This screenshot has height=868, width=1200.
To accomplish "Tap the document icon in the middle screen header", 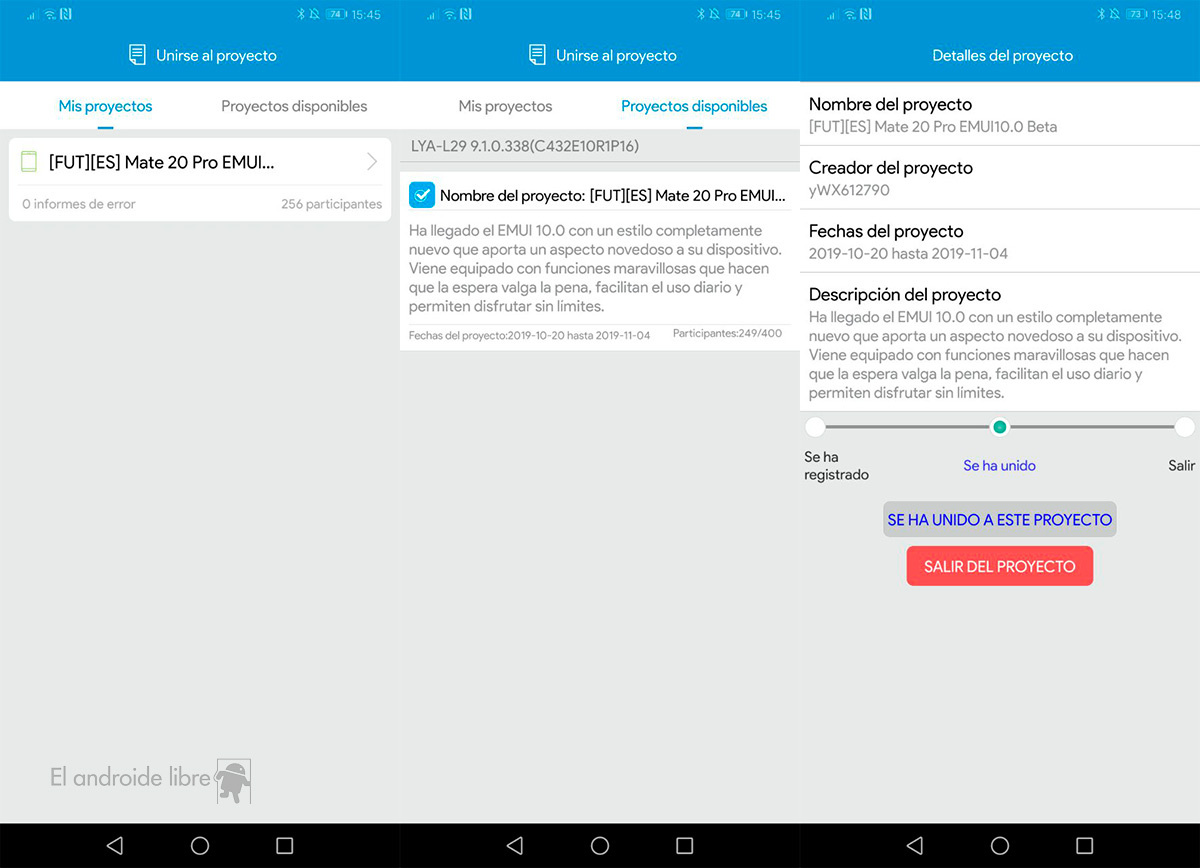I will tap(537, 55).
